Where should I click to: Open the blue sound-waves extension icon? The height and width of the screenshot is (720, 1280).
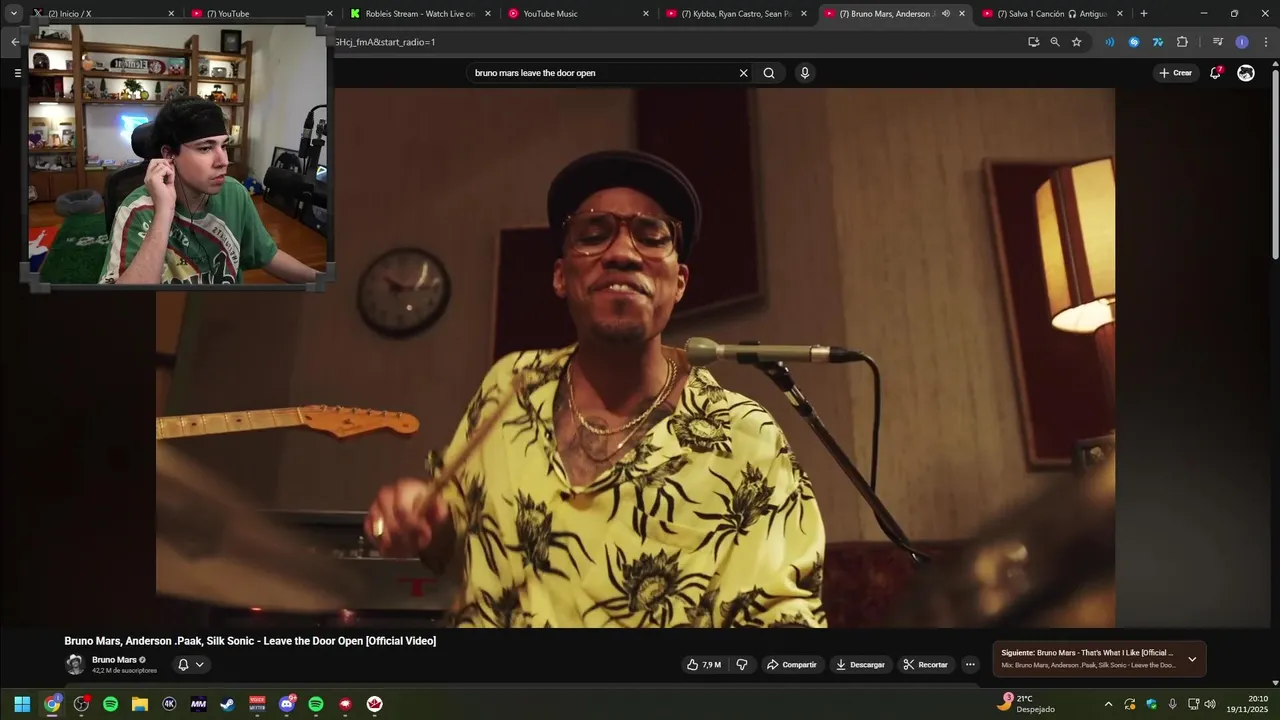coord(1109,42)
